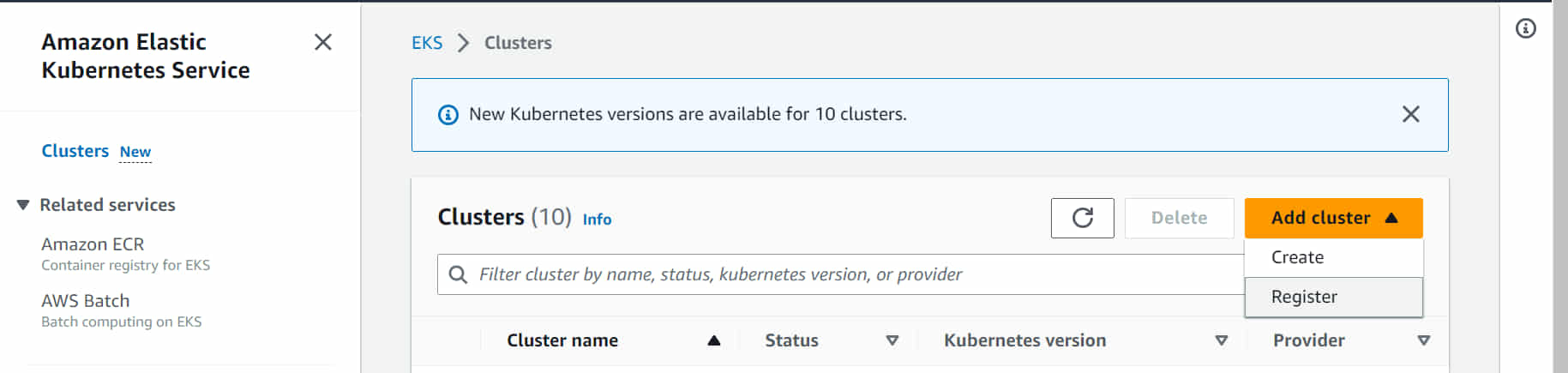The image size is (1568, 373).
Task: Click the Provider column header
Action: point(1309,340)
